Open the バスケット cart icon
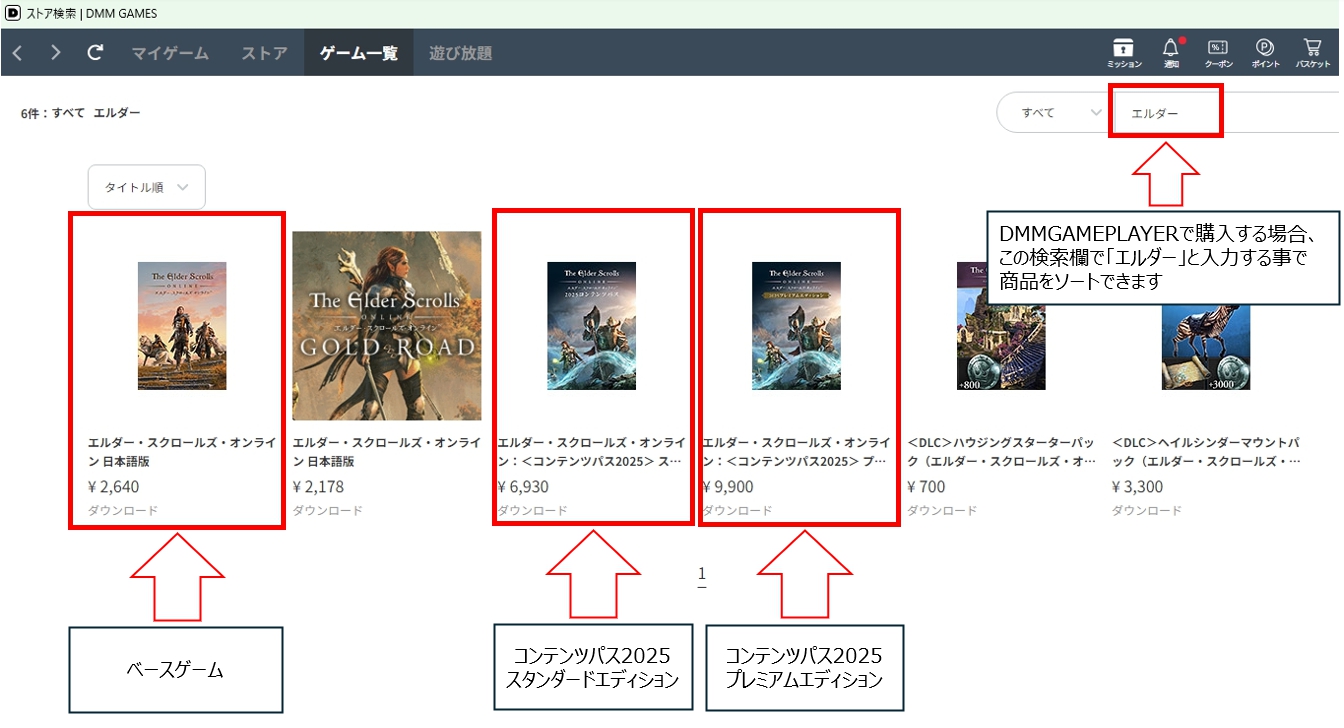Image resolution: width=1344 pixels, height=728 pixels. [x=1313, y=53]
